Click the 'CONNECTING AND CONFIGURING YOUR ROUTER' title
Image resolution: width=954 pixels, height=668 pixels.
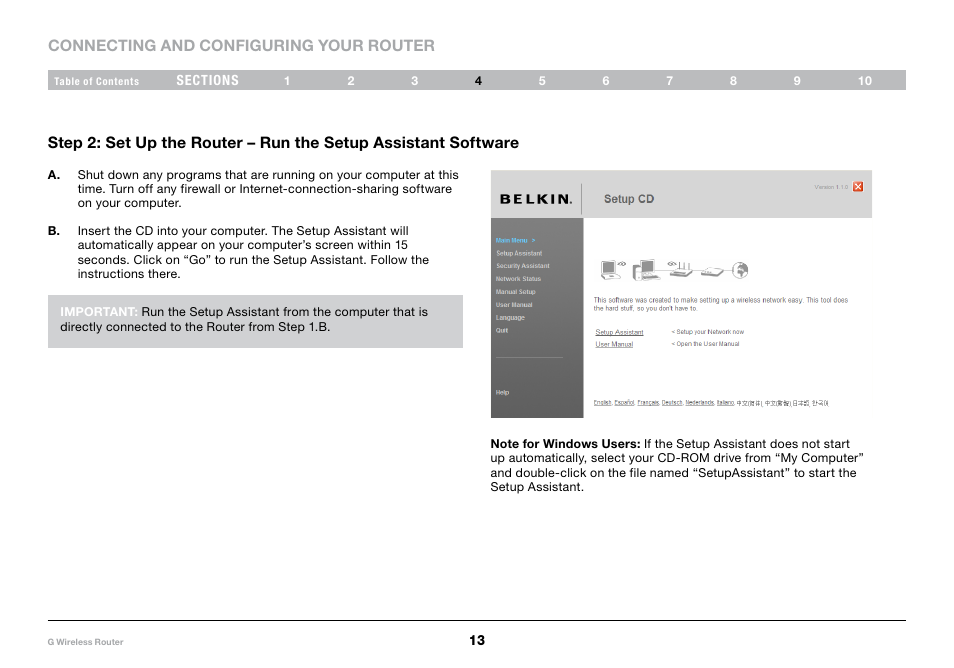[241, 46]
